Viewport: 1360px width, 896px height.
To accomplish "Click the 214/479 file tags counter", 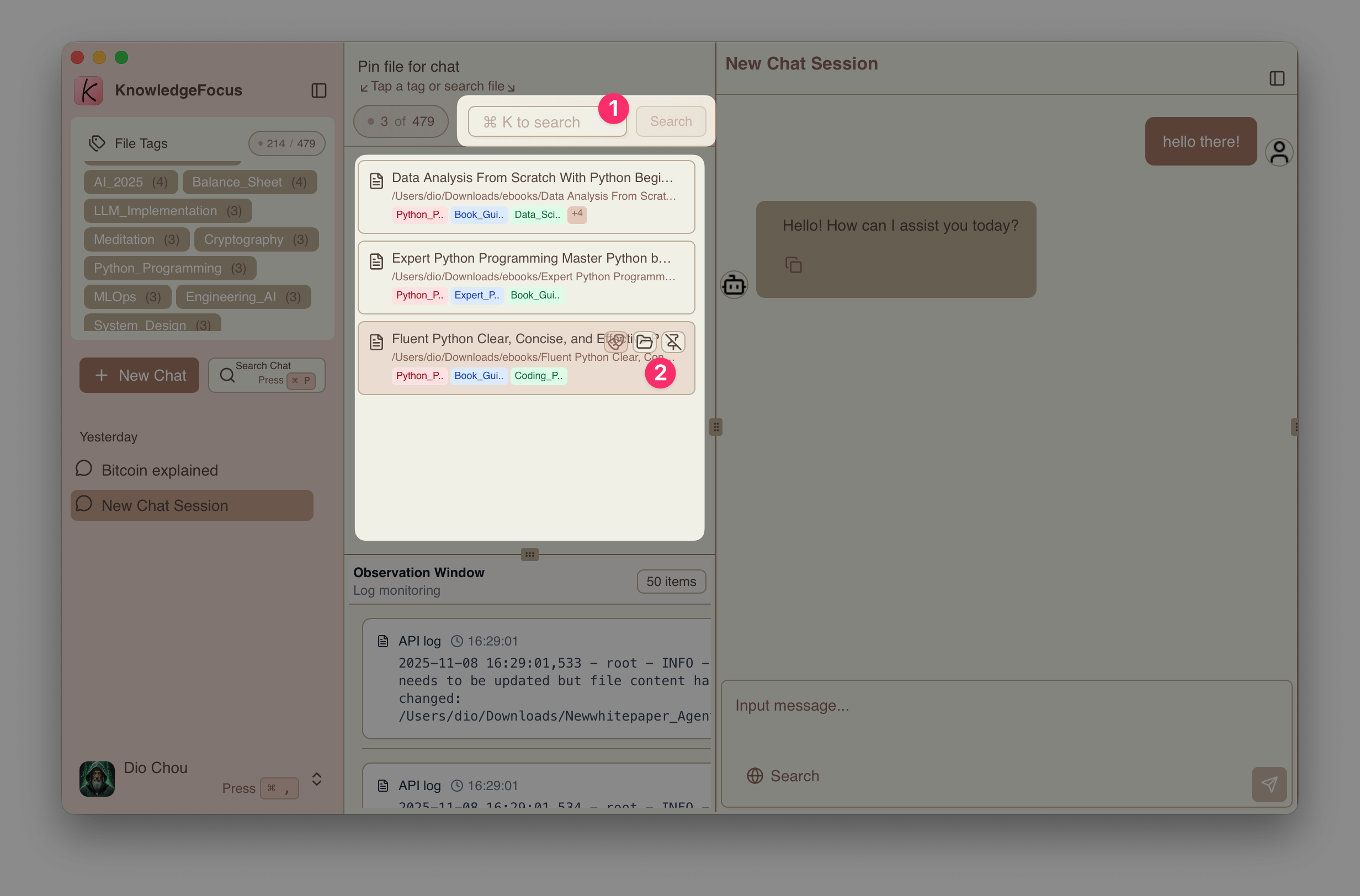I will tap(286, 143).
